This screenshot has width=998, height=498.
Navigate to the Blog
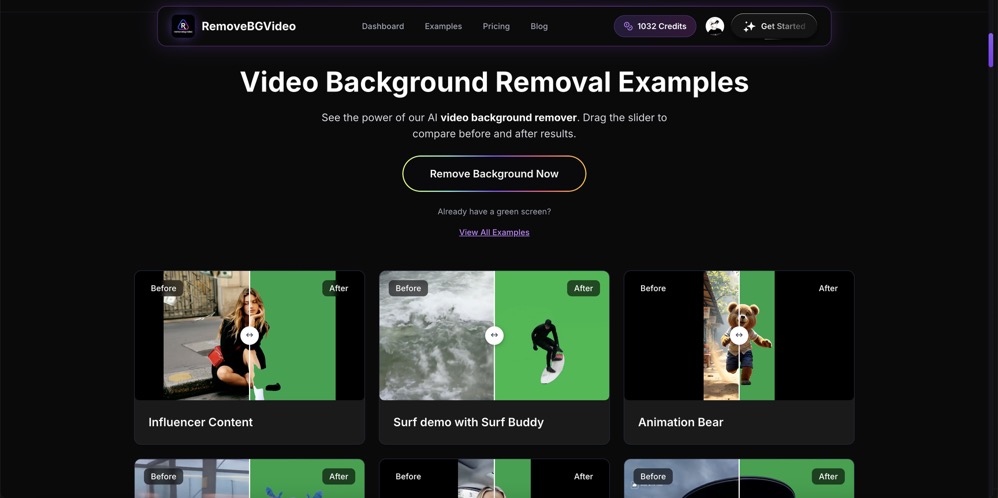539,26
